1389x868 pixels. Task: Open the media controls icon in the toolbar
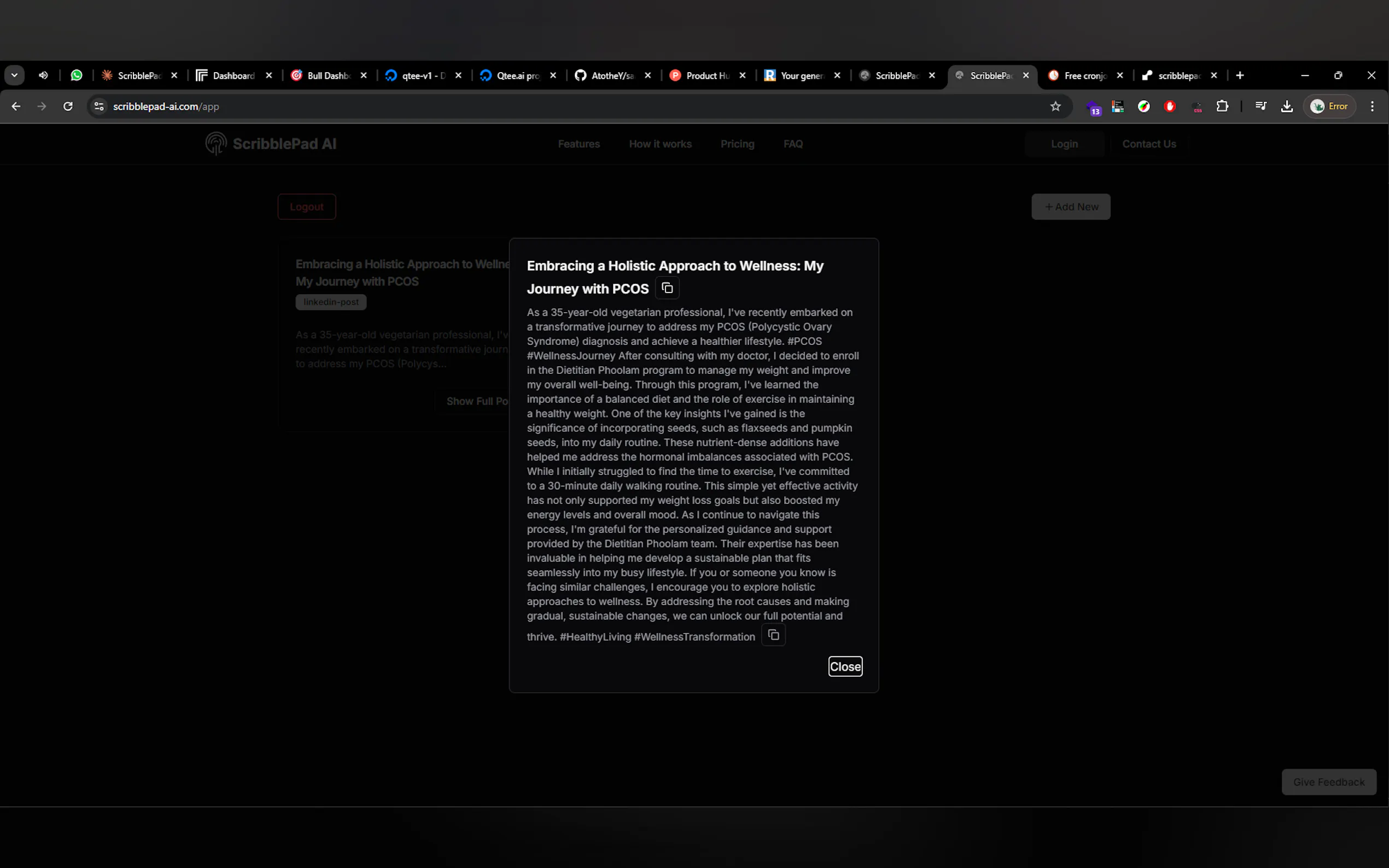coord(1260,106)
